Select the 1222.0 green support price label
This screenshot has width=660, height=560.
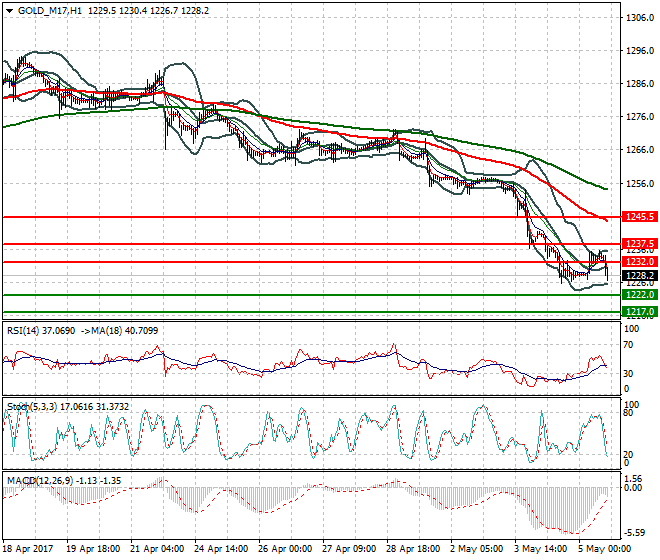[639, 295]
